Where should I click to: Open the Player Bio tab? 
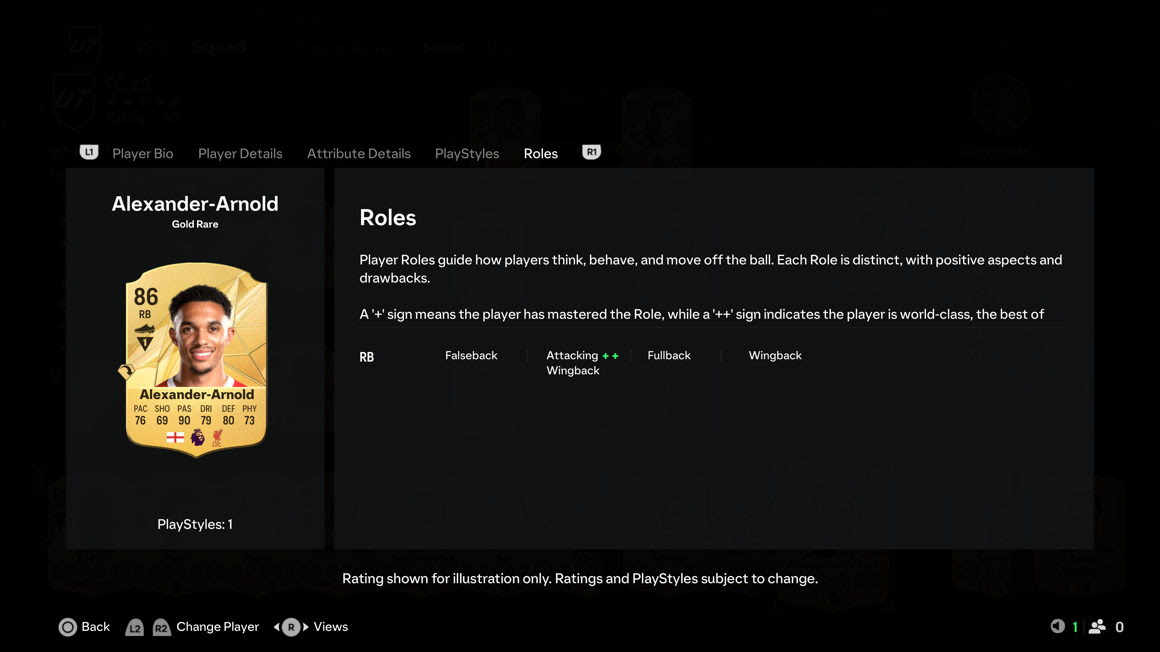tap(143, 153)
